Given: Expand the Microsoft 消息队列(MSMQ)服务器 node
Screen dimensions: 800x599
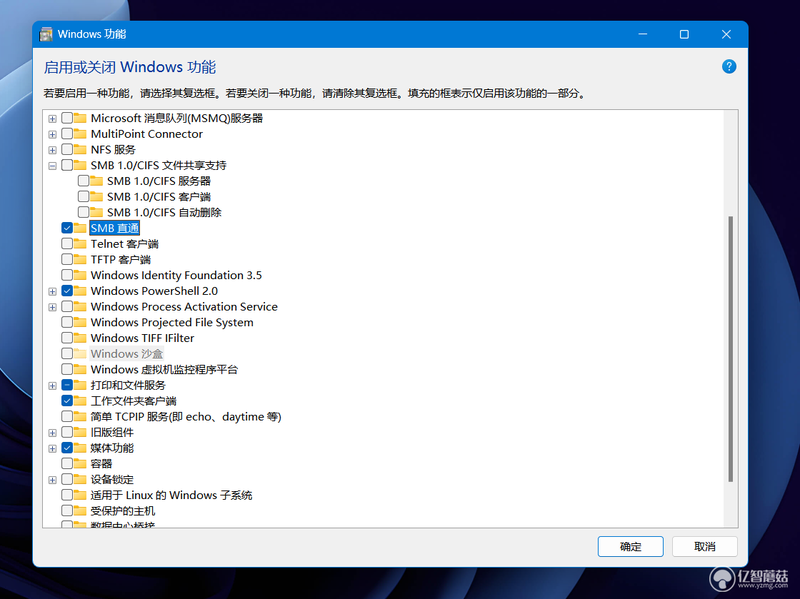Looking at the screenshot, I should 52,119.
